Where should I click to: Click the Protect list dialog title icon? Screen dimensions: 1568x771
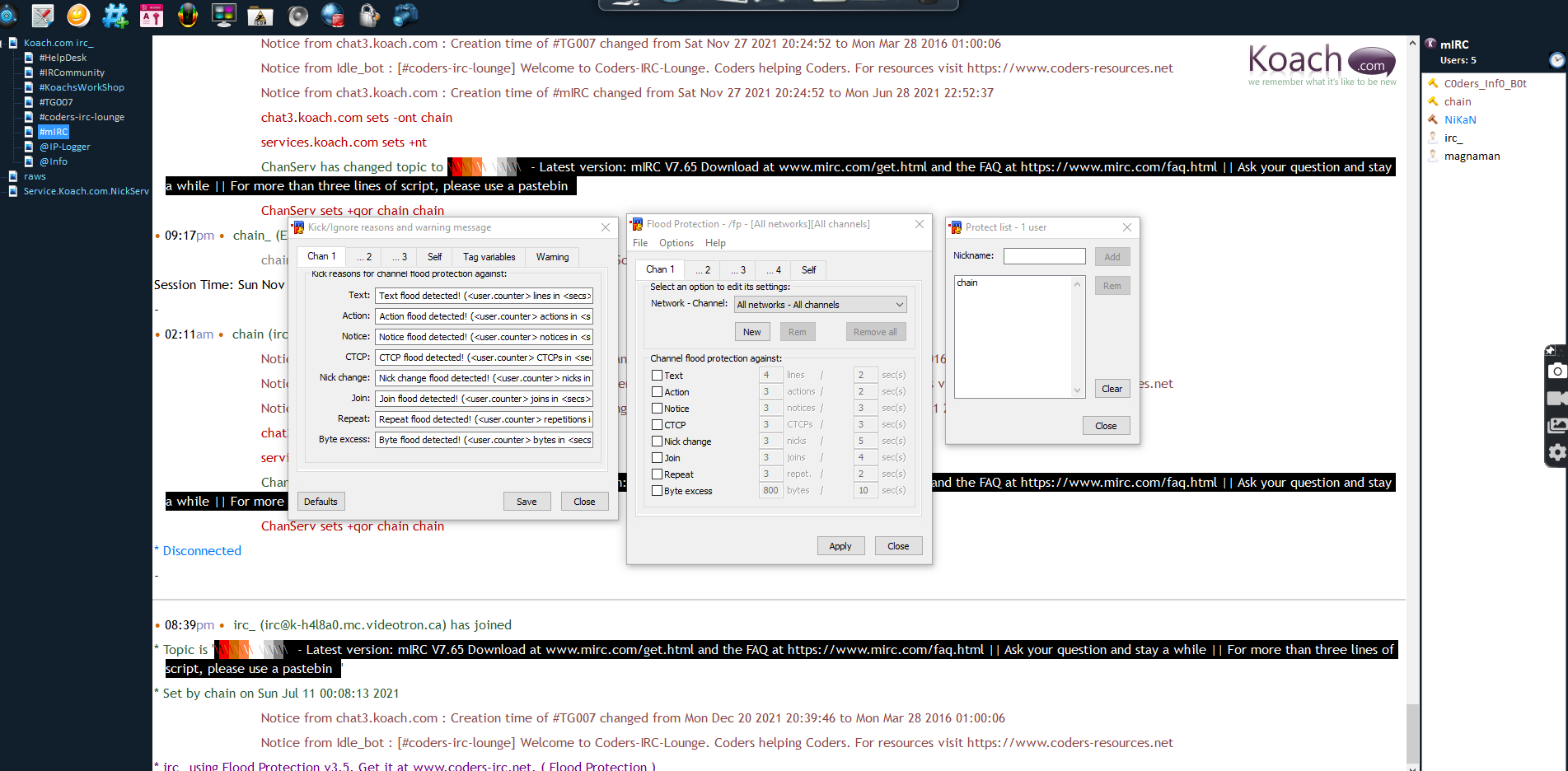956,227
